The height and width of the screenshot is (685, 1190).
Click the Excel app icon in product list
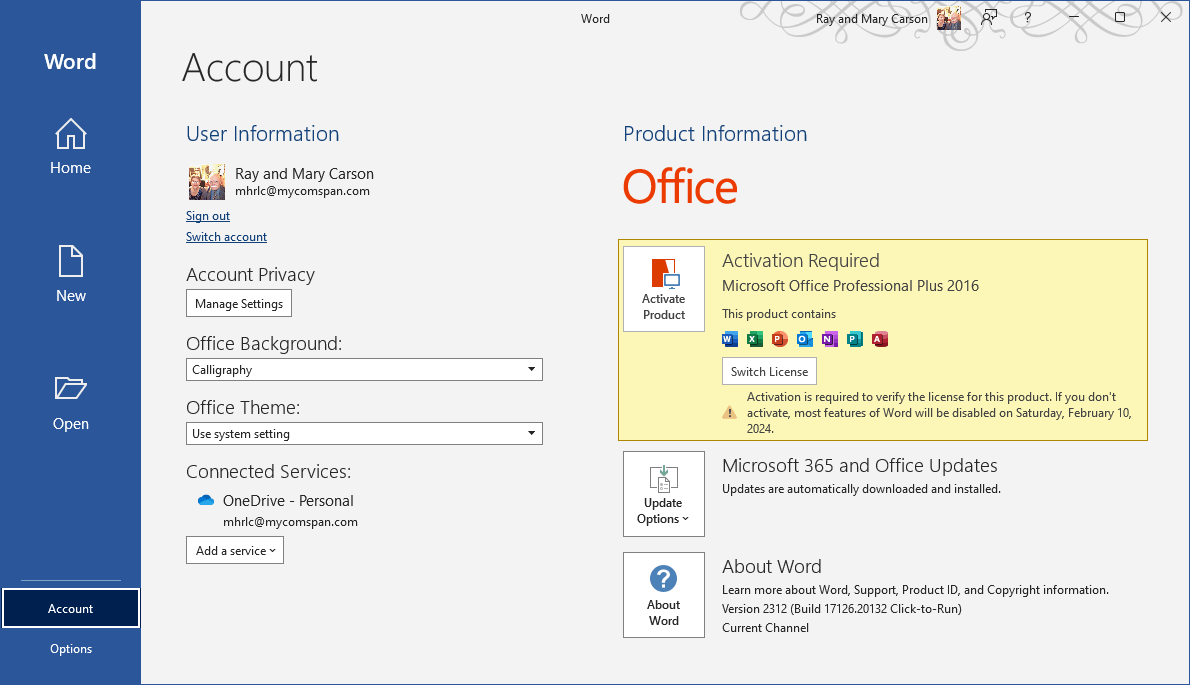point(755,339)
